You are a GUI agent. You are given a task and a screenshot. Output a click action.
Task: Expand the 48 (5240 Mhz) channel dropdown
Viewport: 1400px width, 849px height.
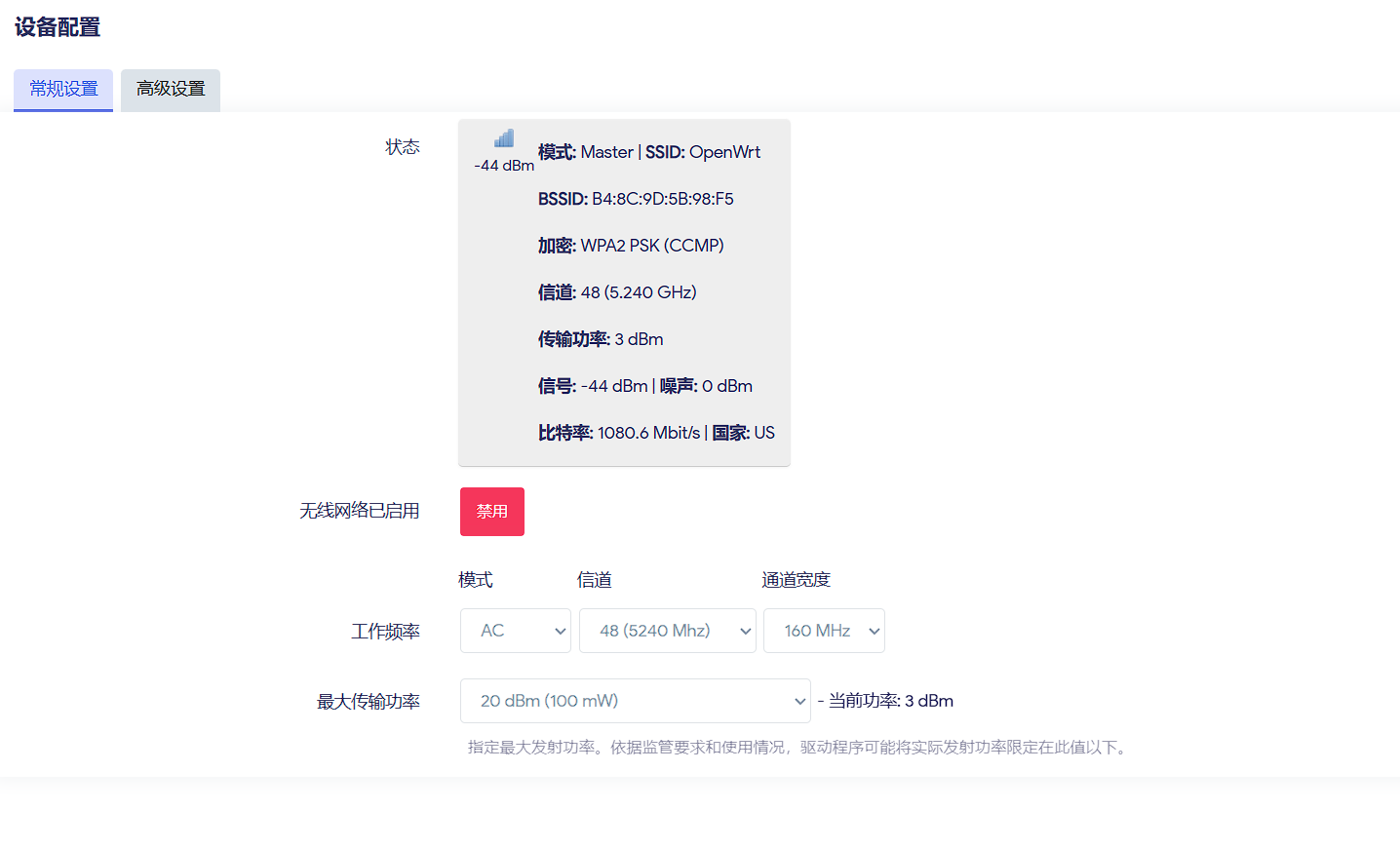(x=667, y=631)
